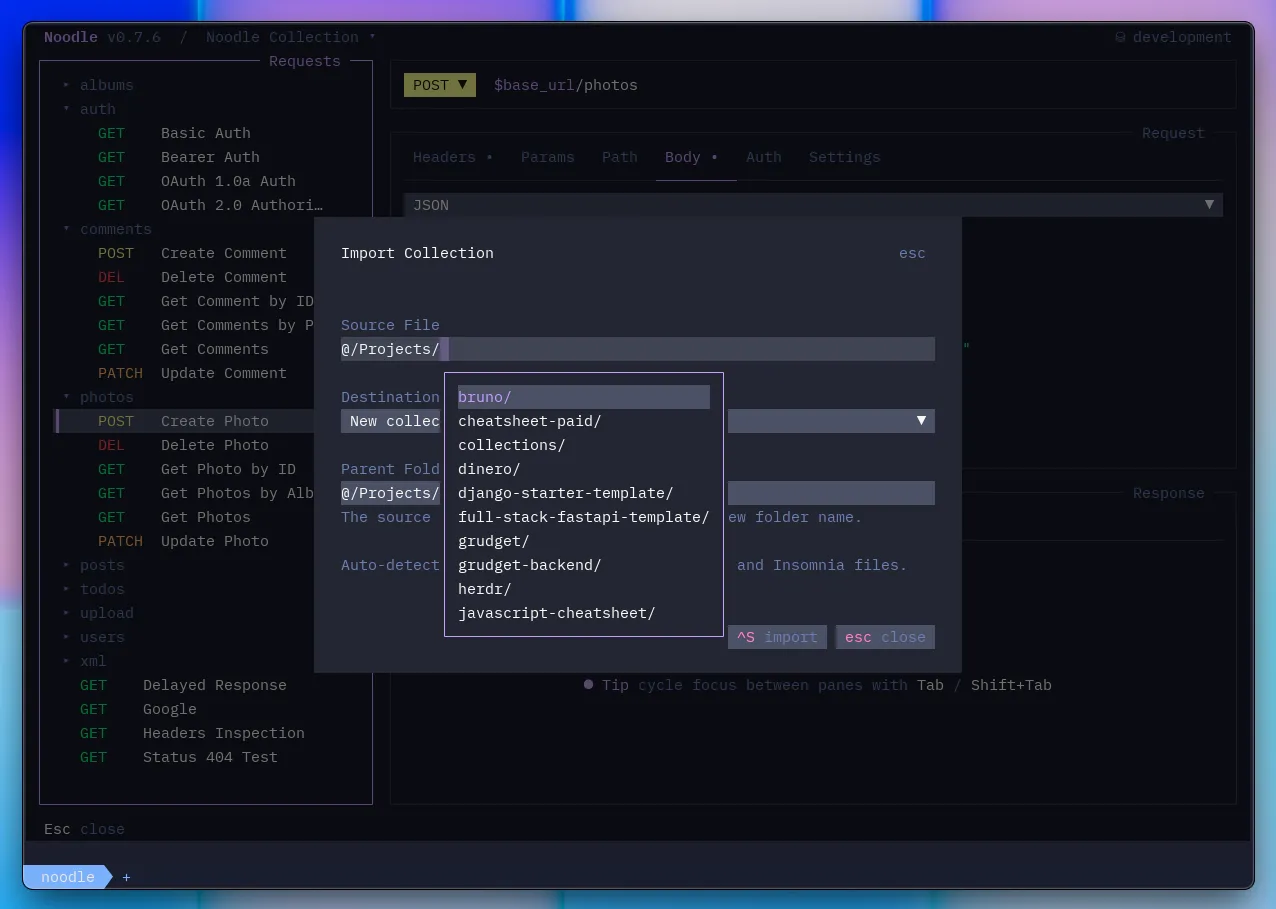1276x909 pixels.
Task: Click the Esc close hint
Action: tap(84, 829)
